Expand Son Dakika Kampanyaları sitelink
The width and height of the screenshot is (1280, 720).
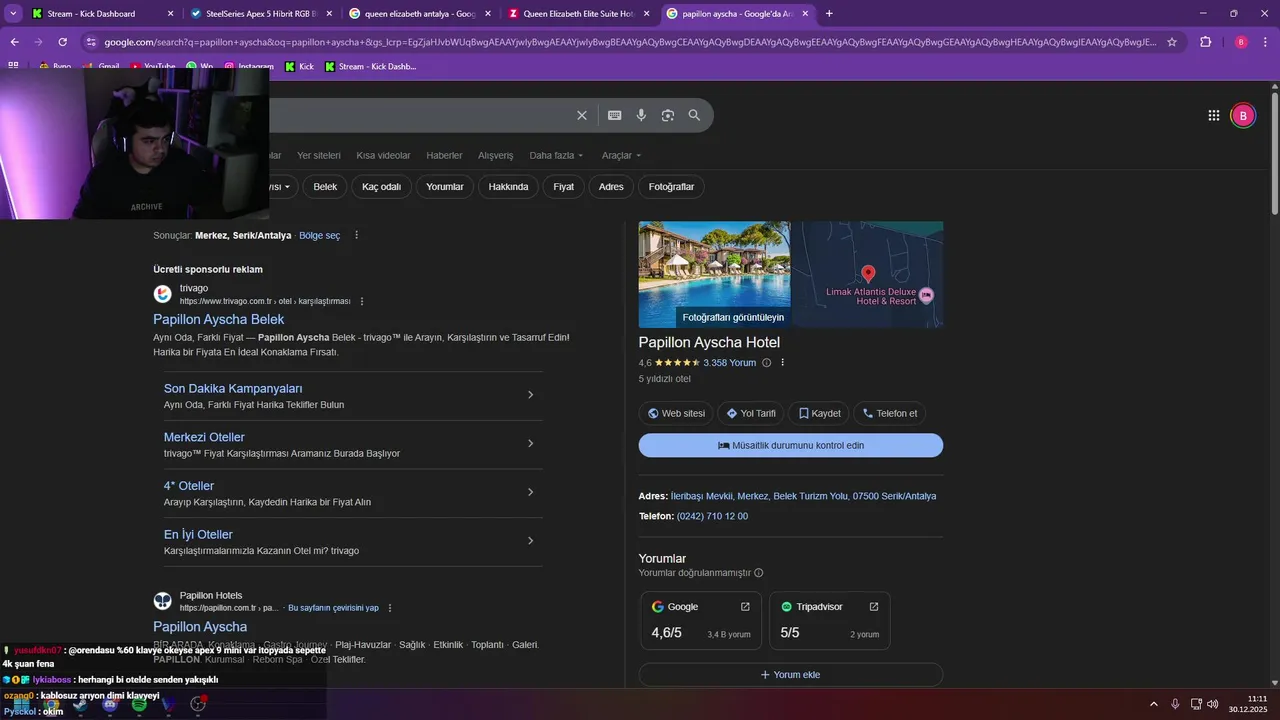click(x=530, y=395)
